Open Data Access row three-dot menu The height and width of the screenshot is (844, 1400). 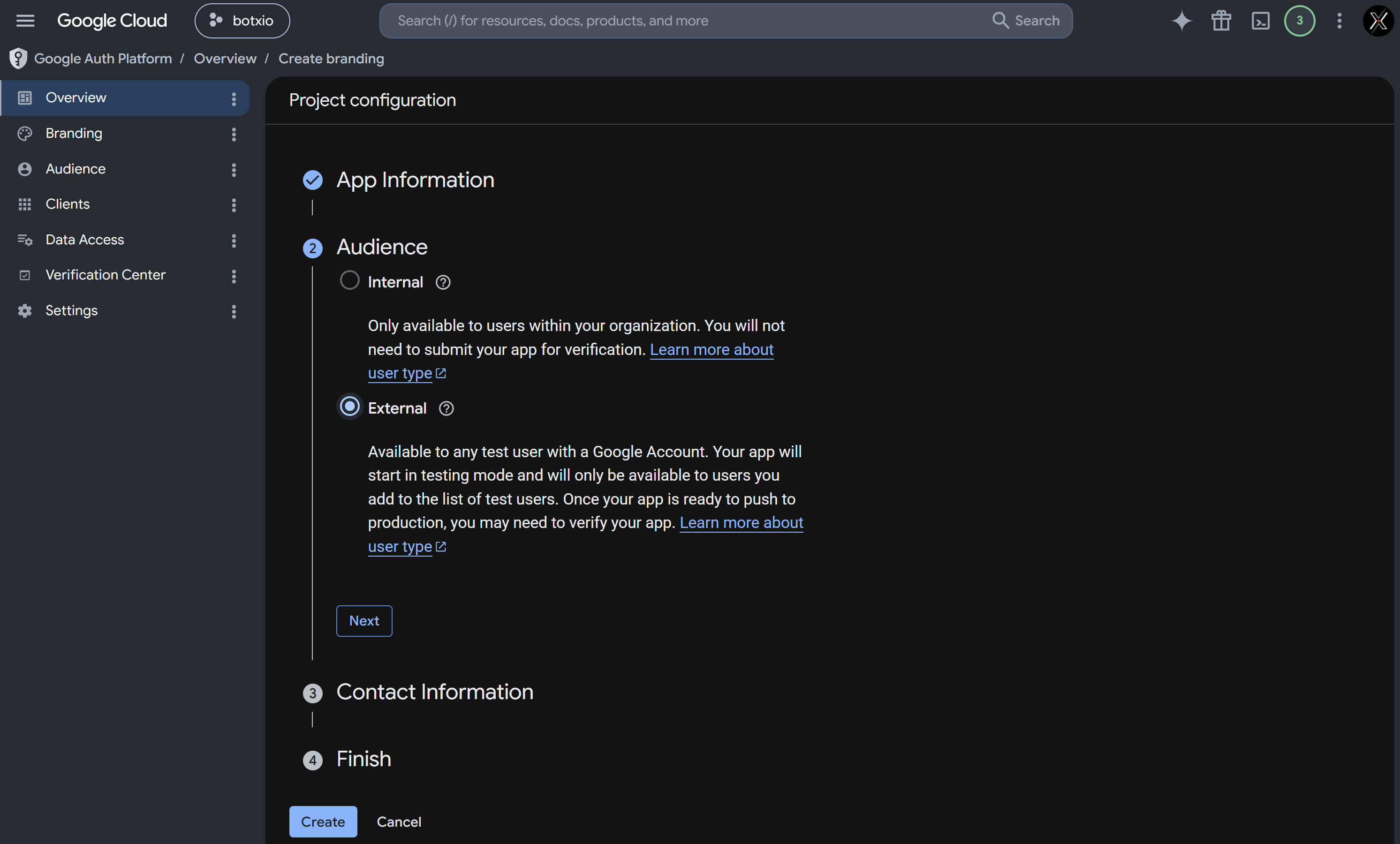[234, 241]
